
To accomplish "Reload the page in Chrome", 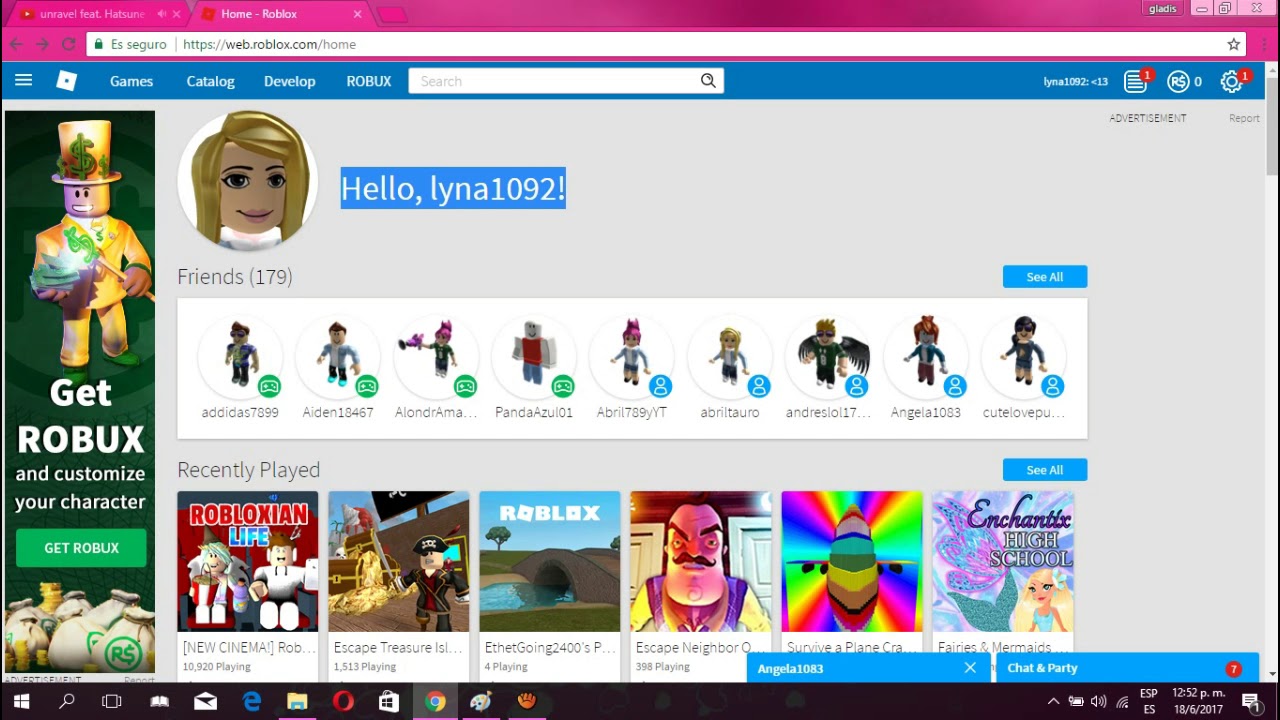I will 68,44.
